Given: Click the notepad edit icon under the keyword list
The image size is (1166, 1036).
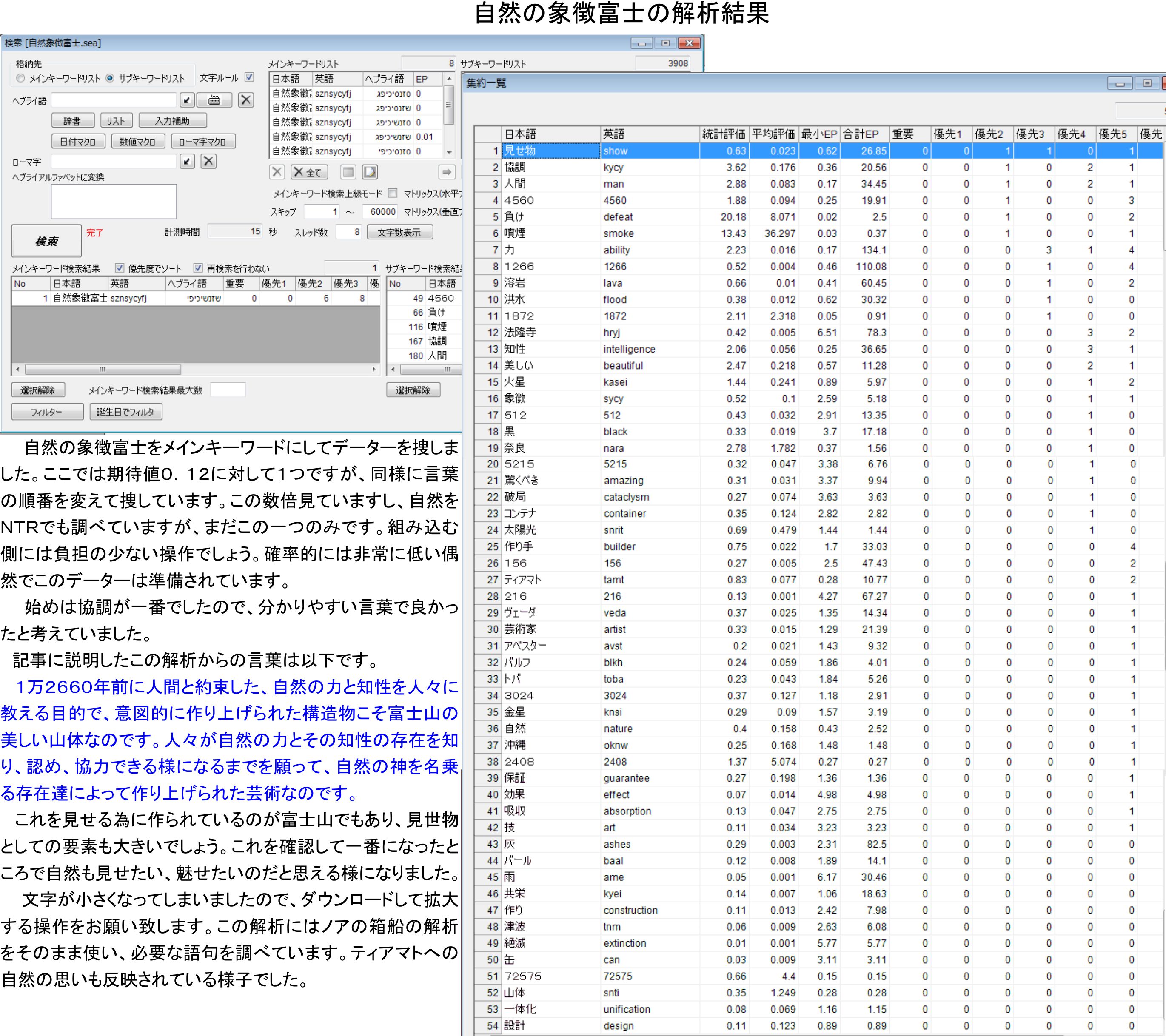Looking at the screenshot, I should pyautogui.click(x=370, y=172).
